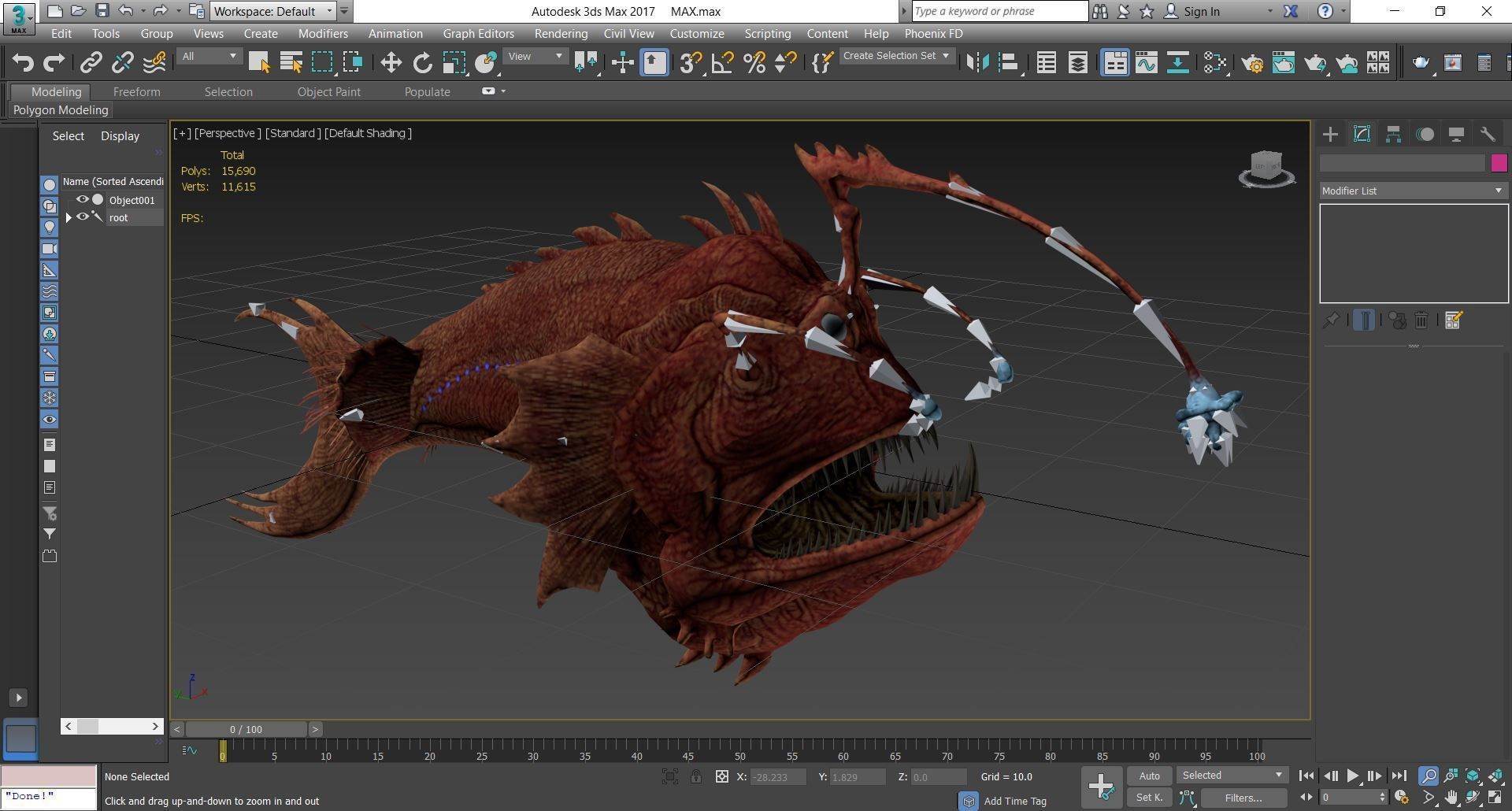This screenshot has width=1512, height=811.
Task: Toggle visibility of Object001
Action: click(82, 200)
